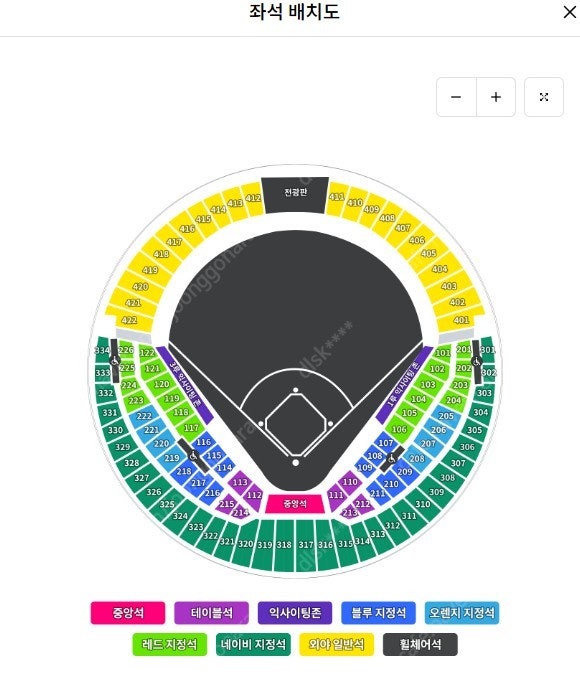This screenshot has width=580, height=687.
Task: Select the wheelchair icon near section 115
Action: [193, 456]
